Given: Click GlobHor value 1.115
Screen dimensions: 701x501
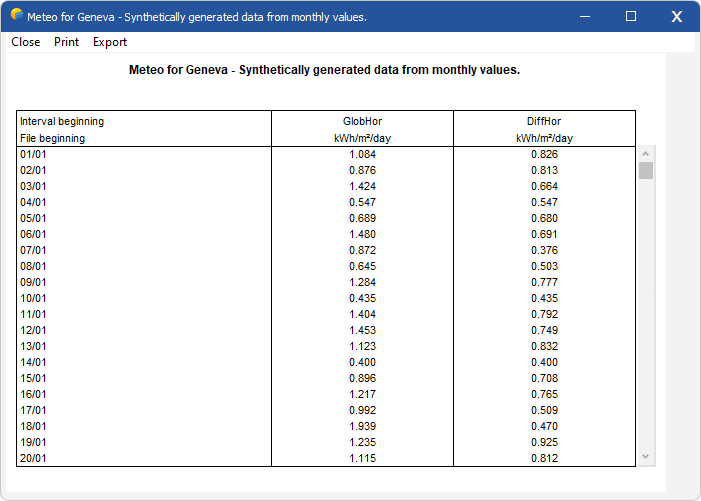Looking at the screenshot, I should click(362, 458).
